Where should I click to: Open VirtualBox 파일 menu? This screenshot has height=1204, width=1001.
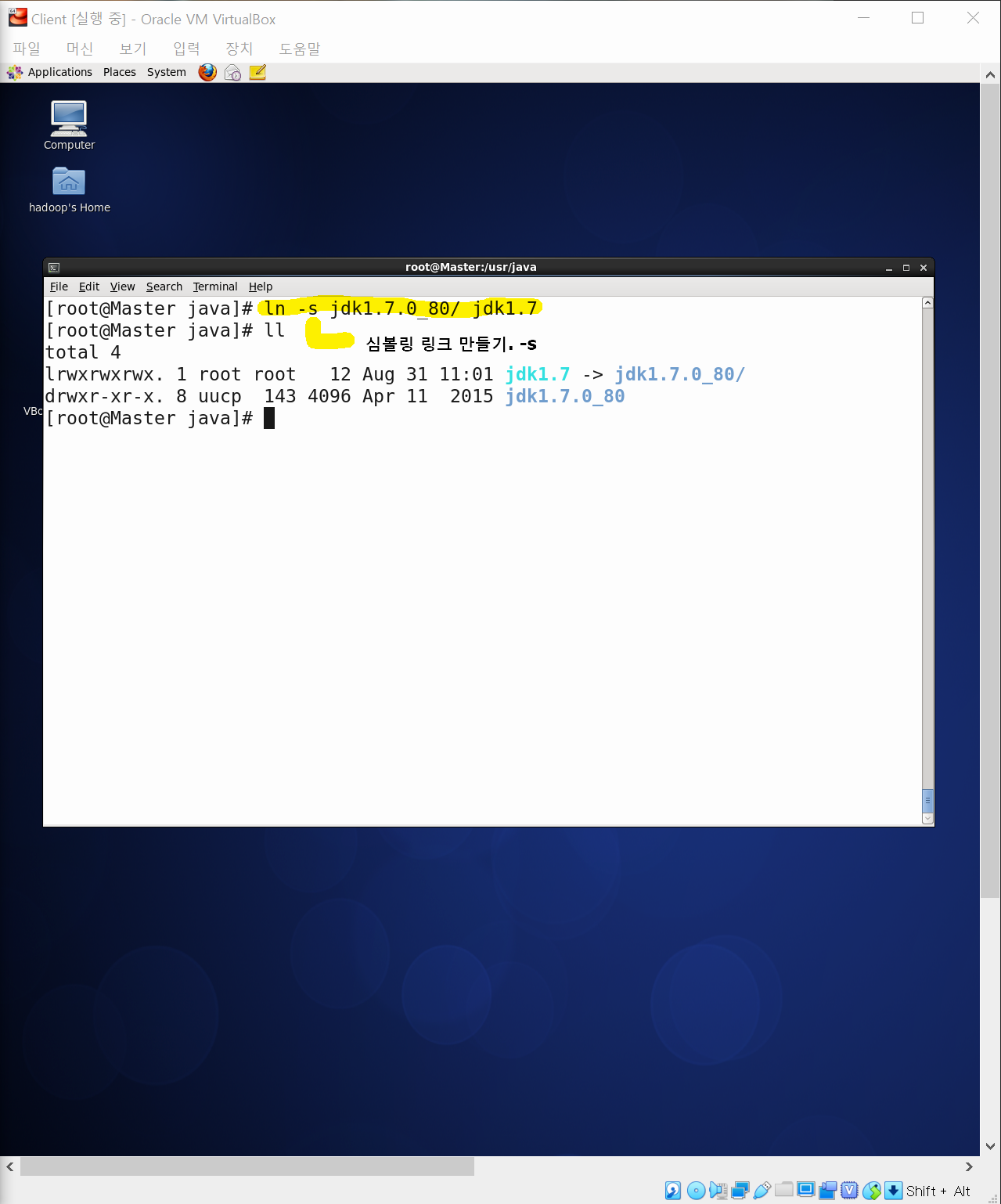(27, 49)
